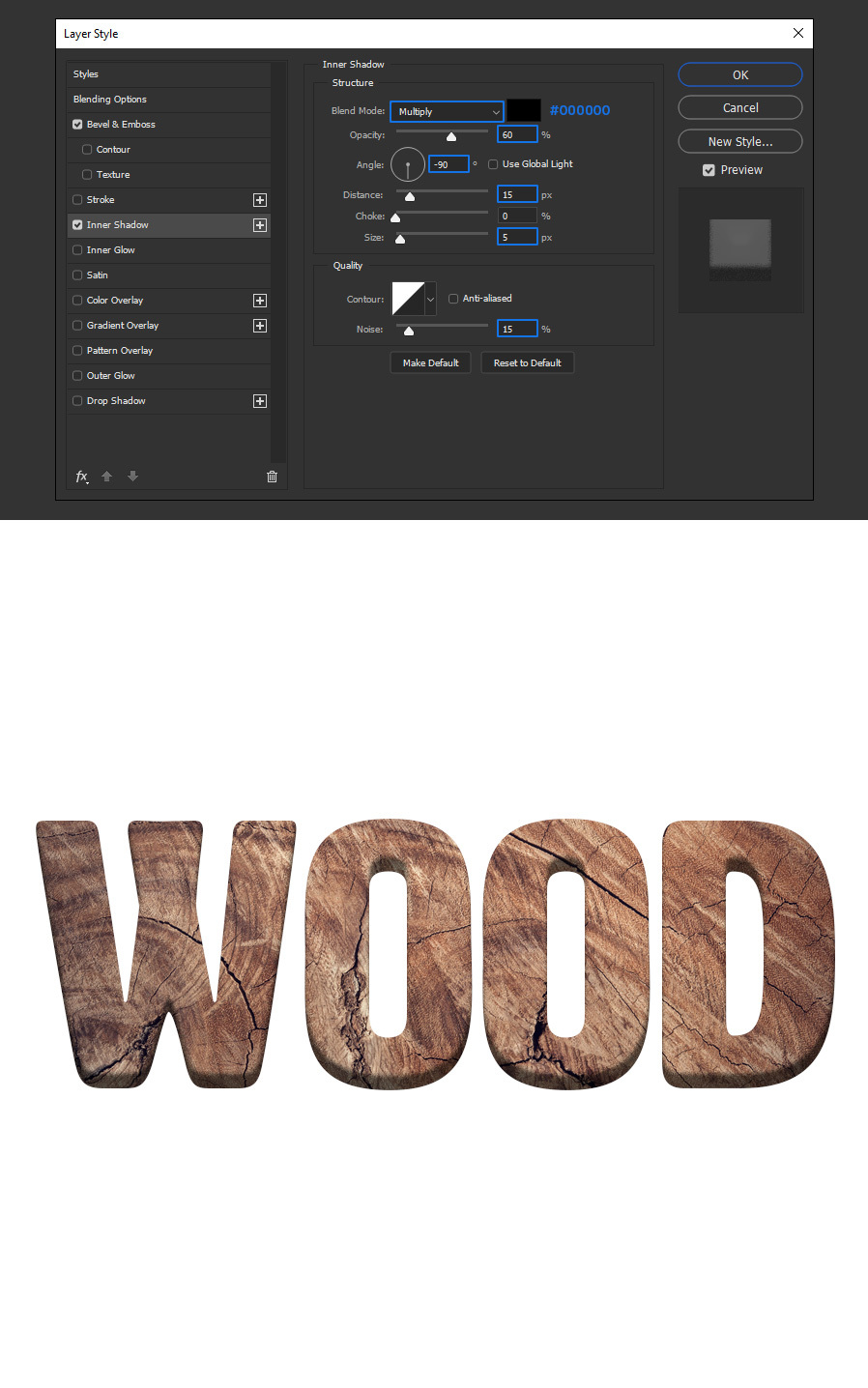Select the Inner Glow effect row

tap(169, 250)
